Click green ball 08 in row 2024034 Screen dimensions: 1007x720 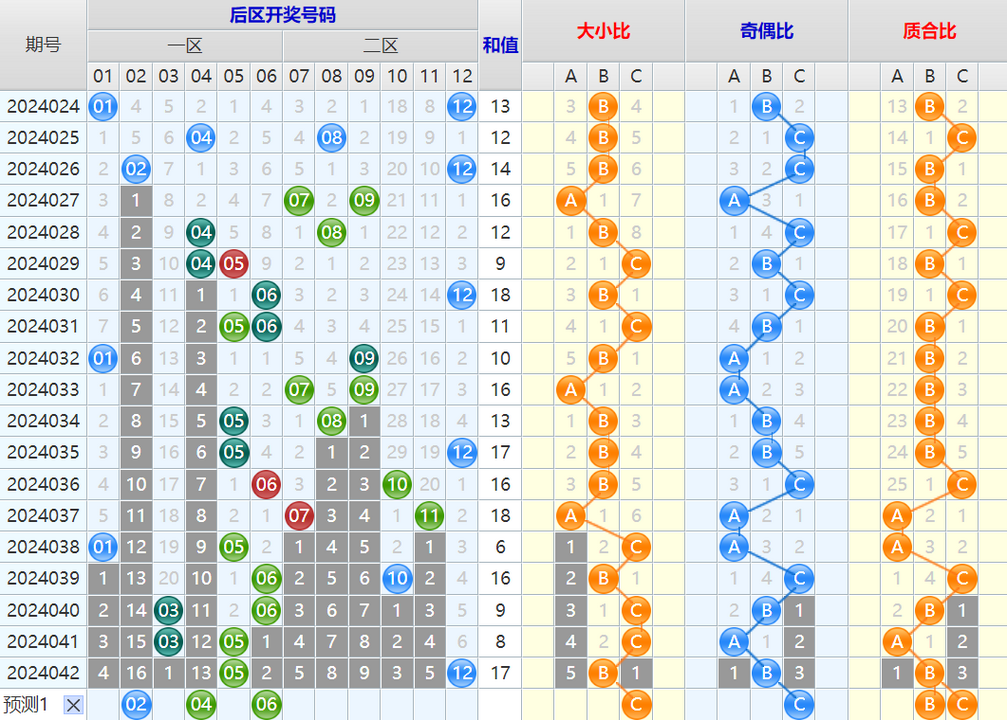tap(332, 421)
